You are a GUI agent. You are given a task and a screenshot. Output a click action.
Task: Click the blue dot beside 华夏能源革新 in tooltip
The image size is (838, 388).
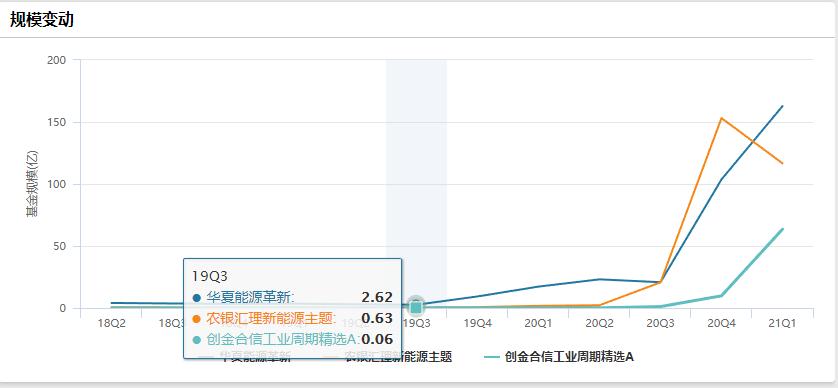197,298
